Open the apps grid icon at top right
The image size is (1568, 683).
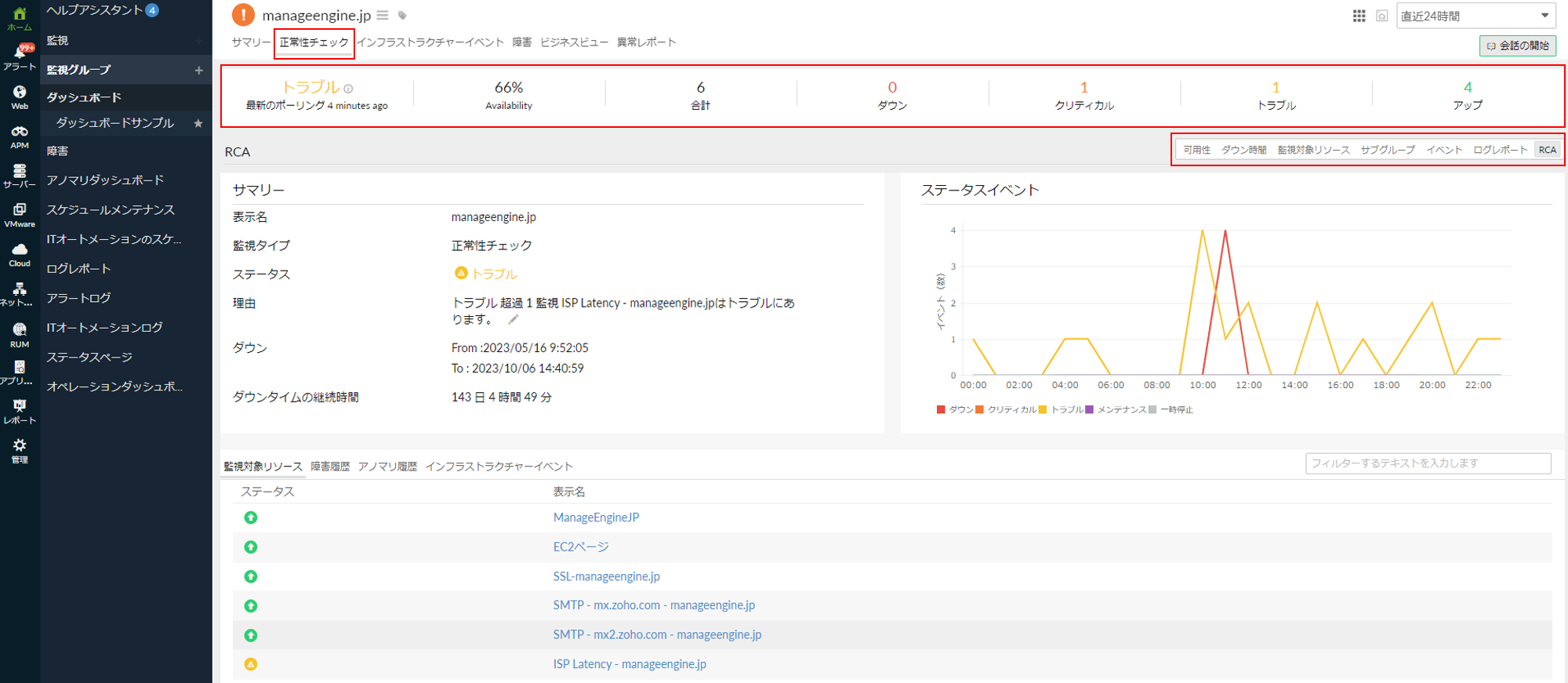point(1359,16)
